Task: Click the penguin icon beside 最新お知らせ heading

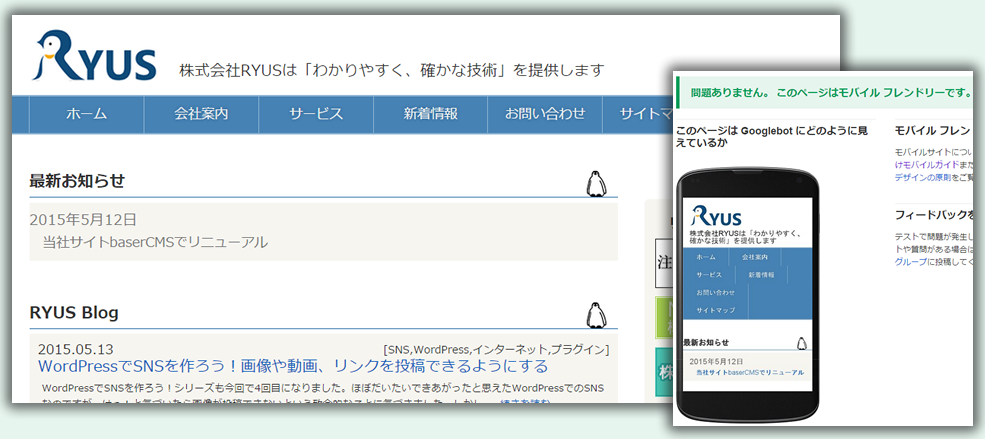Action: [x=596, y=183]
